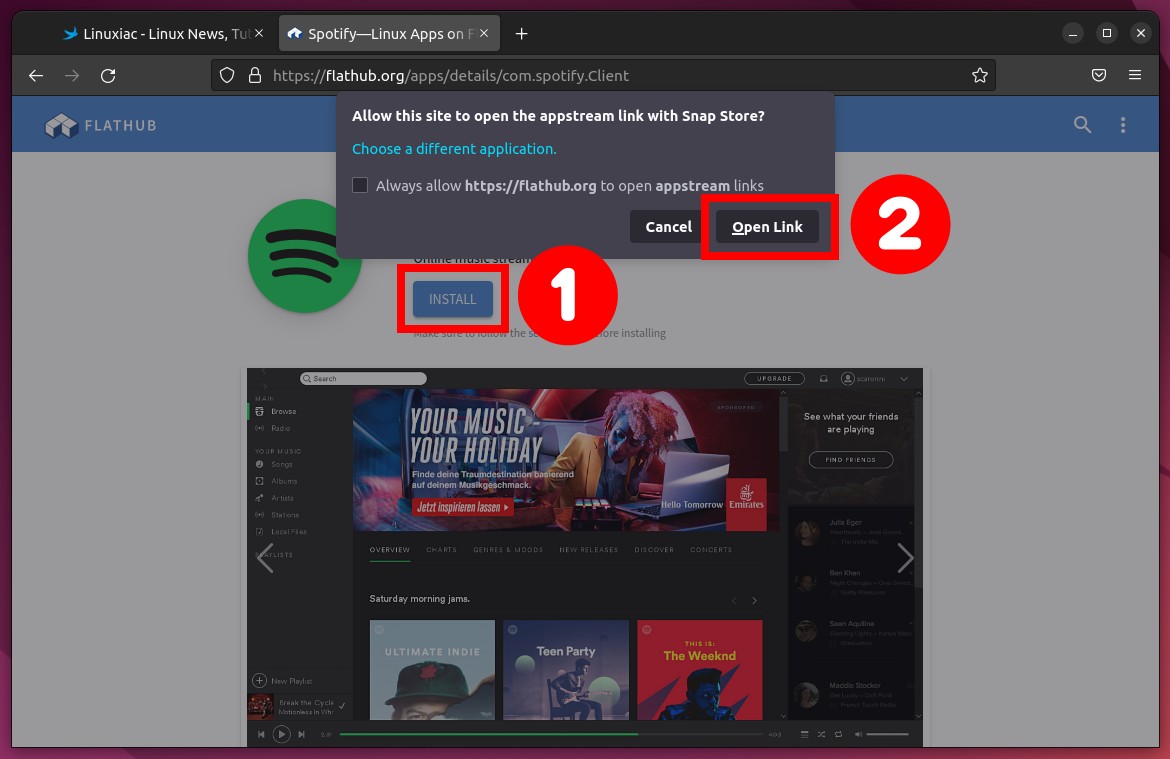The image size is (1170, 759).
Task: Click the padlock site security icon
Action: [254, 75]
